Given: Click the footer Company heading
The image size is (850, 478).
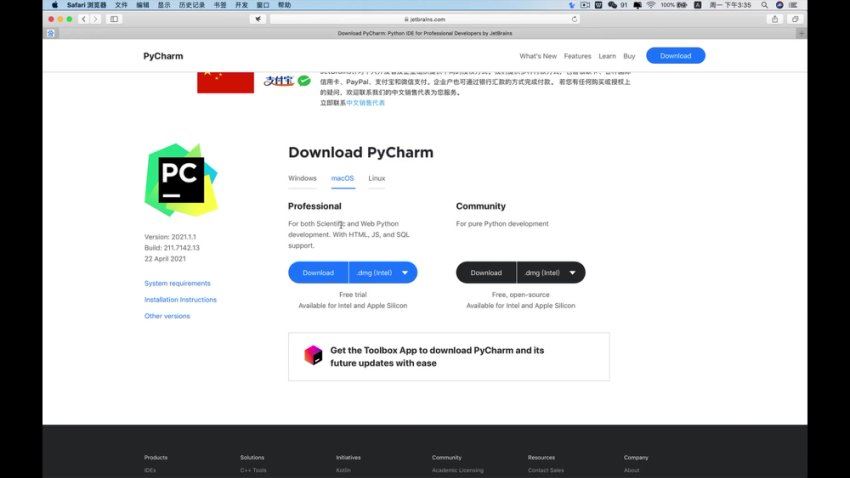Looking at the screenshot, I should point(636,457).
